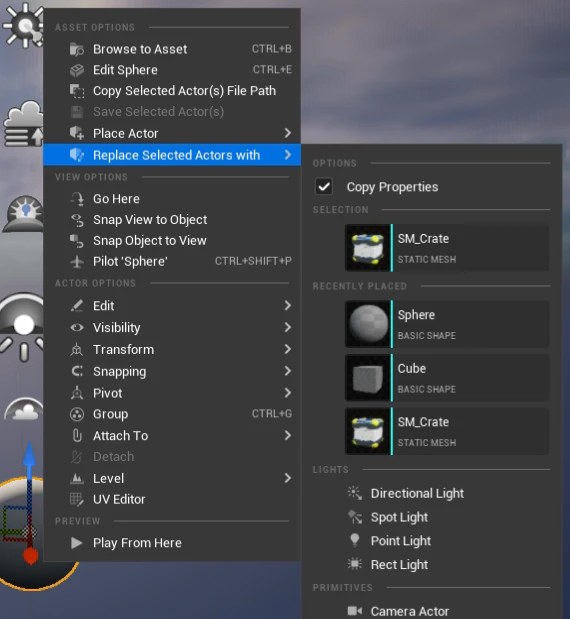Click the Rect Light icon
Image resolution: width=570 pixels, height=619 pixels.
click(x=354, y=564)
